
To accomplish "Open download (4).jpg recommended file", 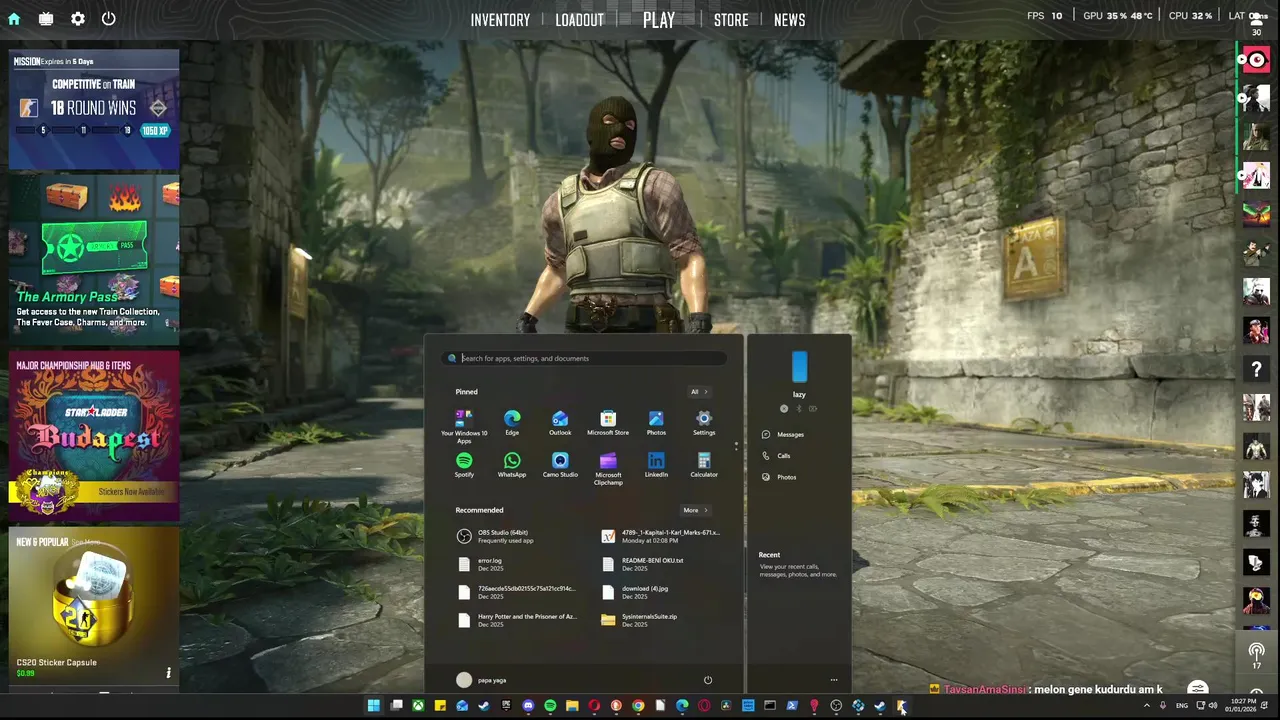I will click(x=635, y=592).
